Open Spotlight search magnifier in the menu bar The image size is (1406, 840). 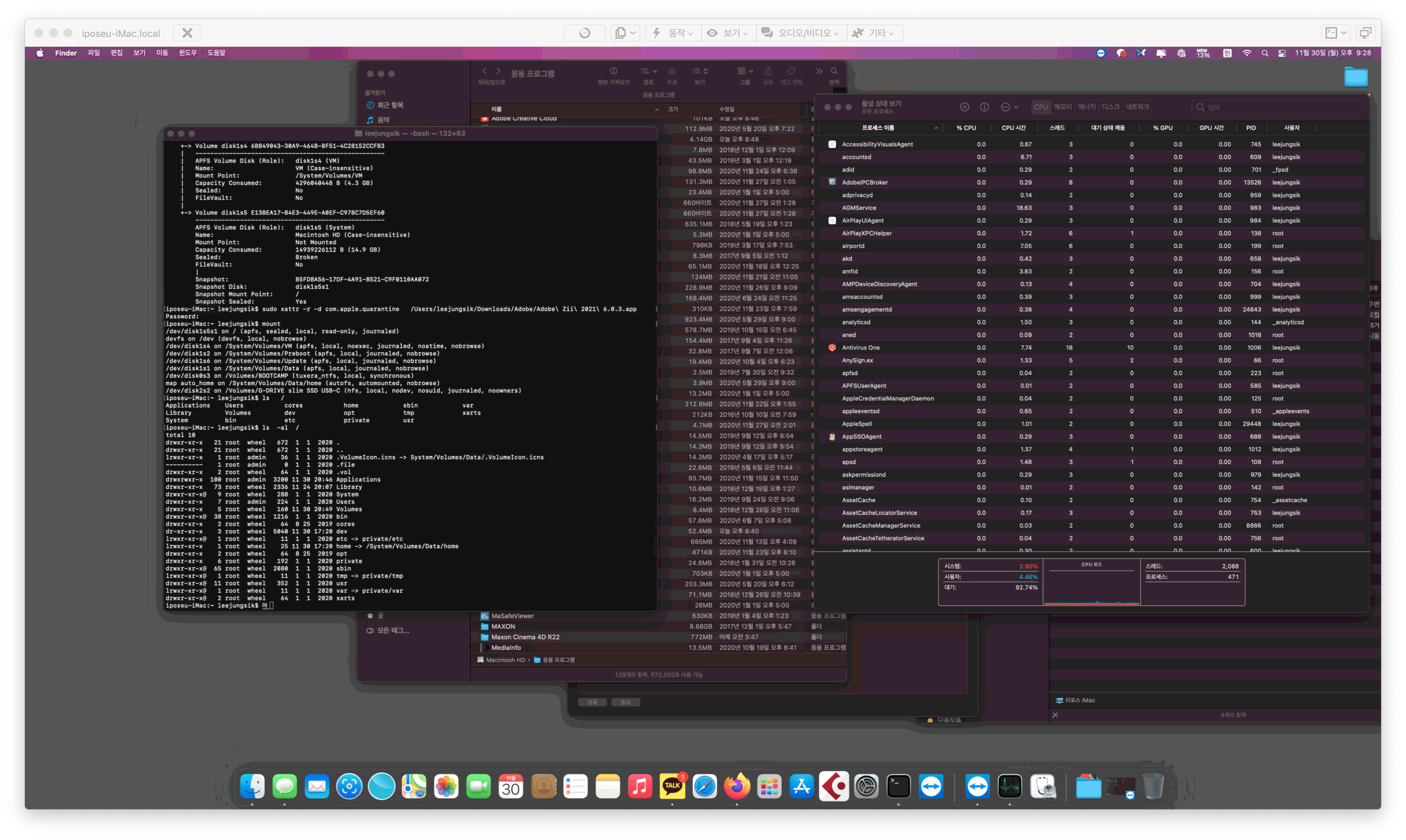pos(1265,53)
